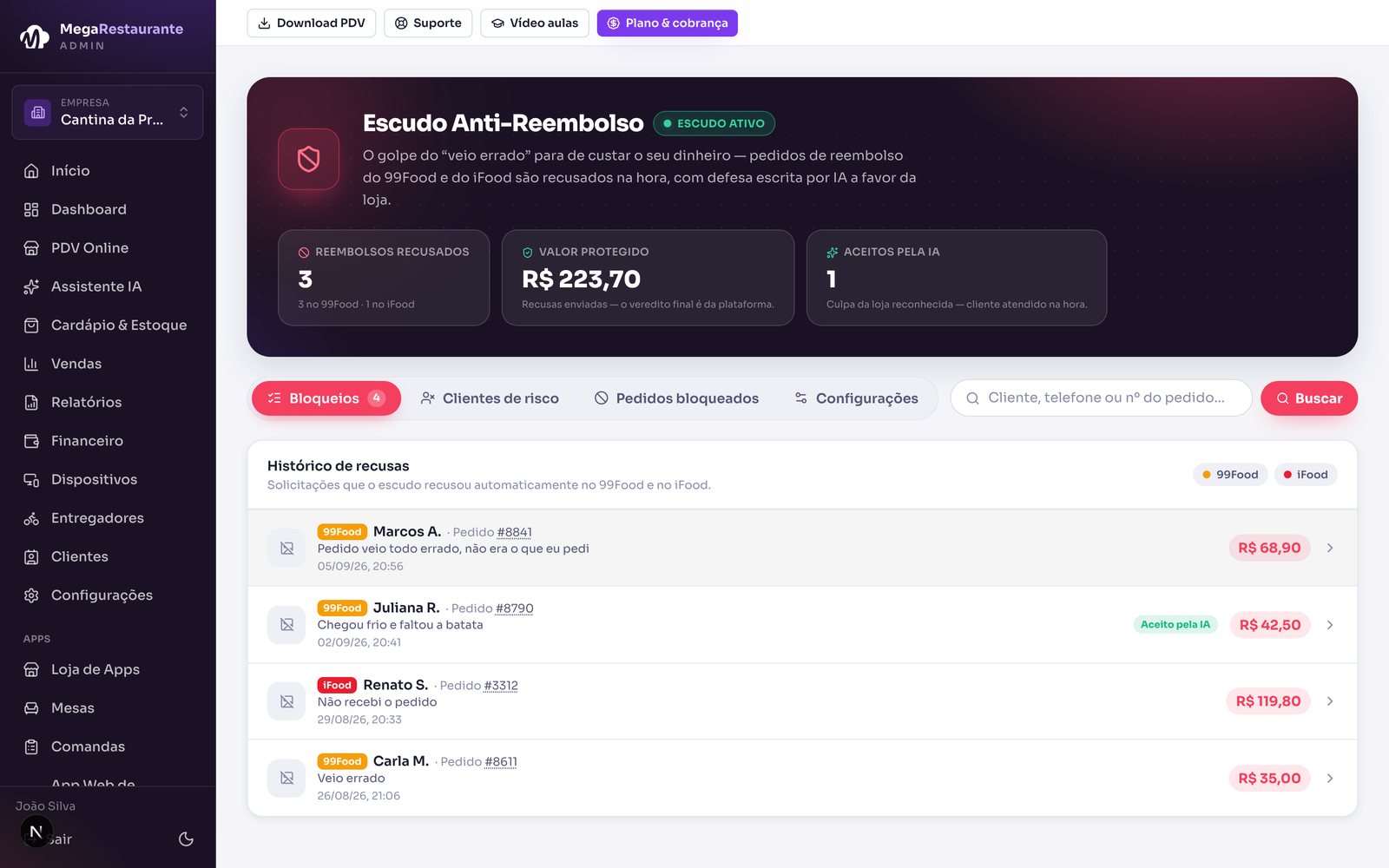This screenshot has width=1389, height=868.
Task: Switch to Clientes de risco tab
Action: click(x=490, y=398)
